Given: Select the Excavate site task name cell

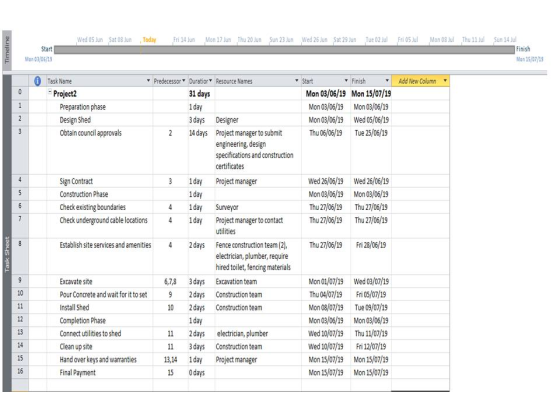Looking at the screenshot, I should (x=100, y=281).
